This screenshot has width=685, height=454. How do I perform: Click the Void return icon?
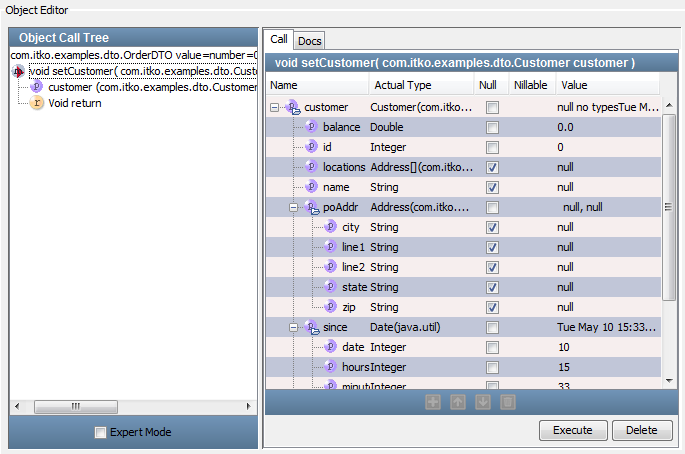pyautogui.click(x=37, y=104)
